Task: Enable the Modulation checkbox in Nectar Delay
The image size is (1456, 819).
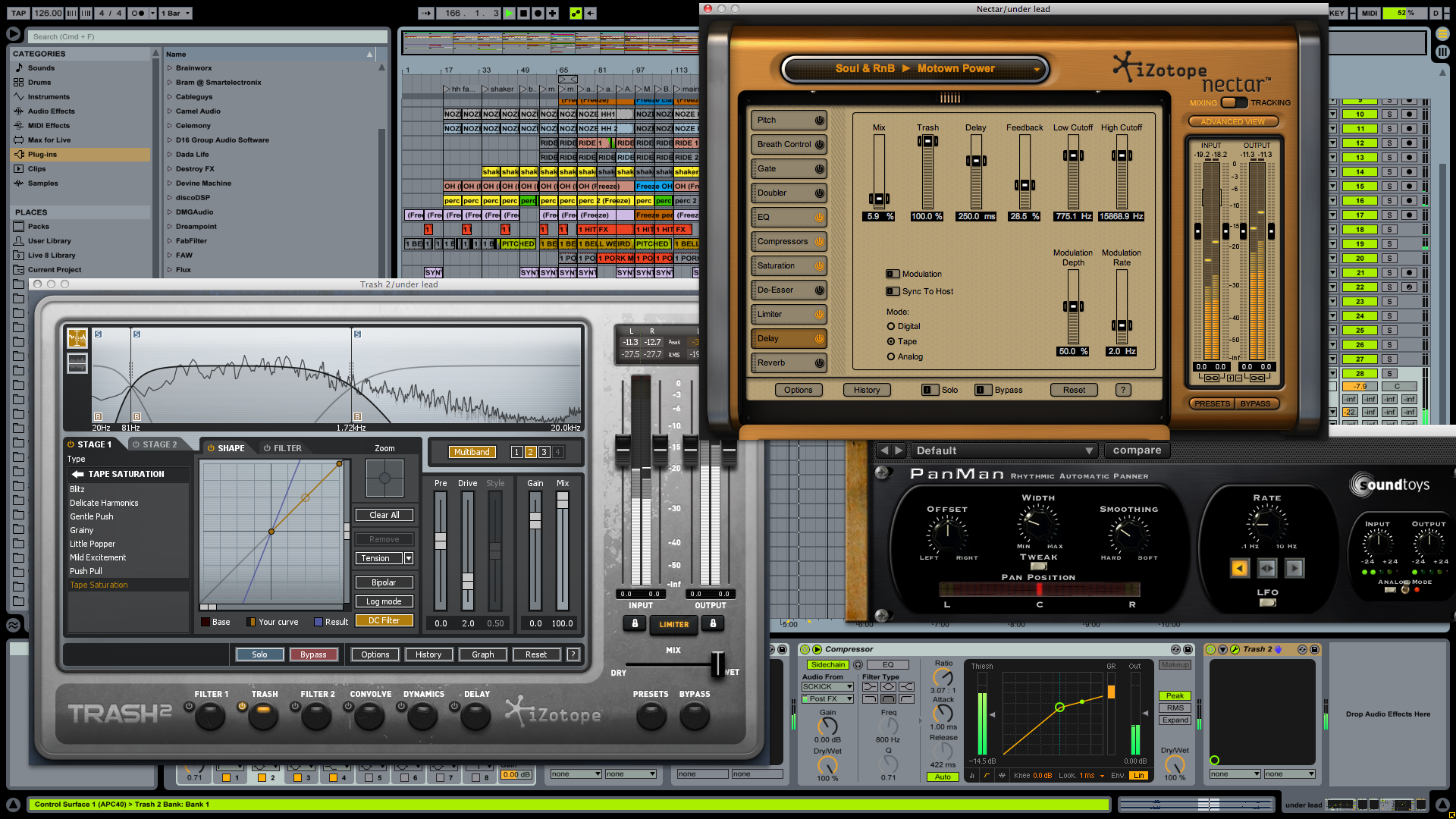Action: point(891,275)
